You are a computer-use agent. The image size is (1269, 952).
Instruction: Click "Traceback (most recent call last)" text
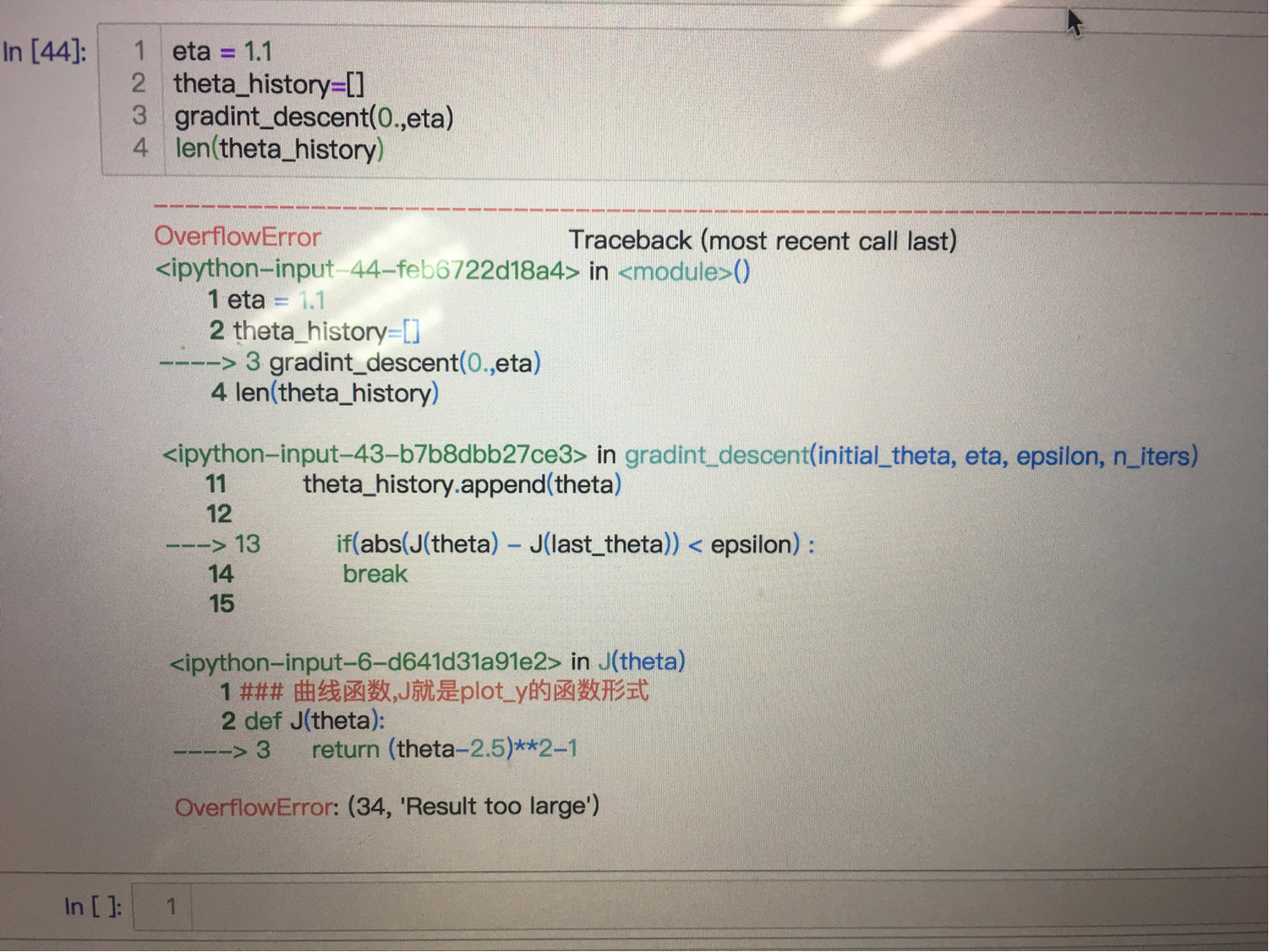point(763,241)
